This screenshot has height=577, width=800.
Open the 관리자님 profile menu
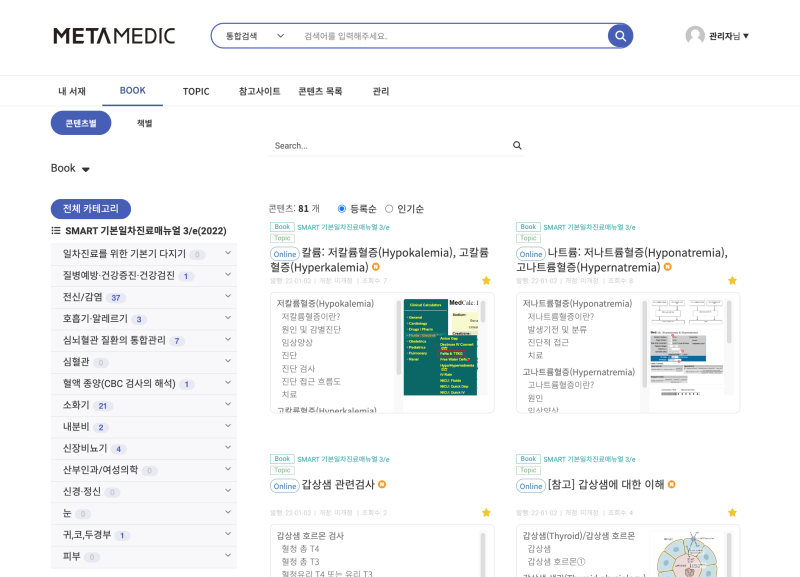[x=723, y=35]
